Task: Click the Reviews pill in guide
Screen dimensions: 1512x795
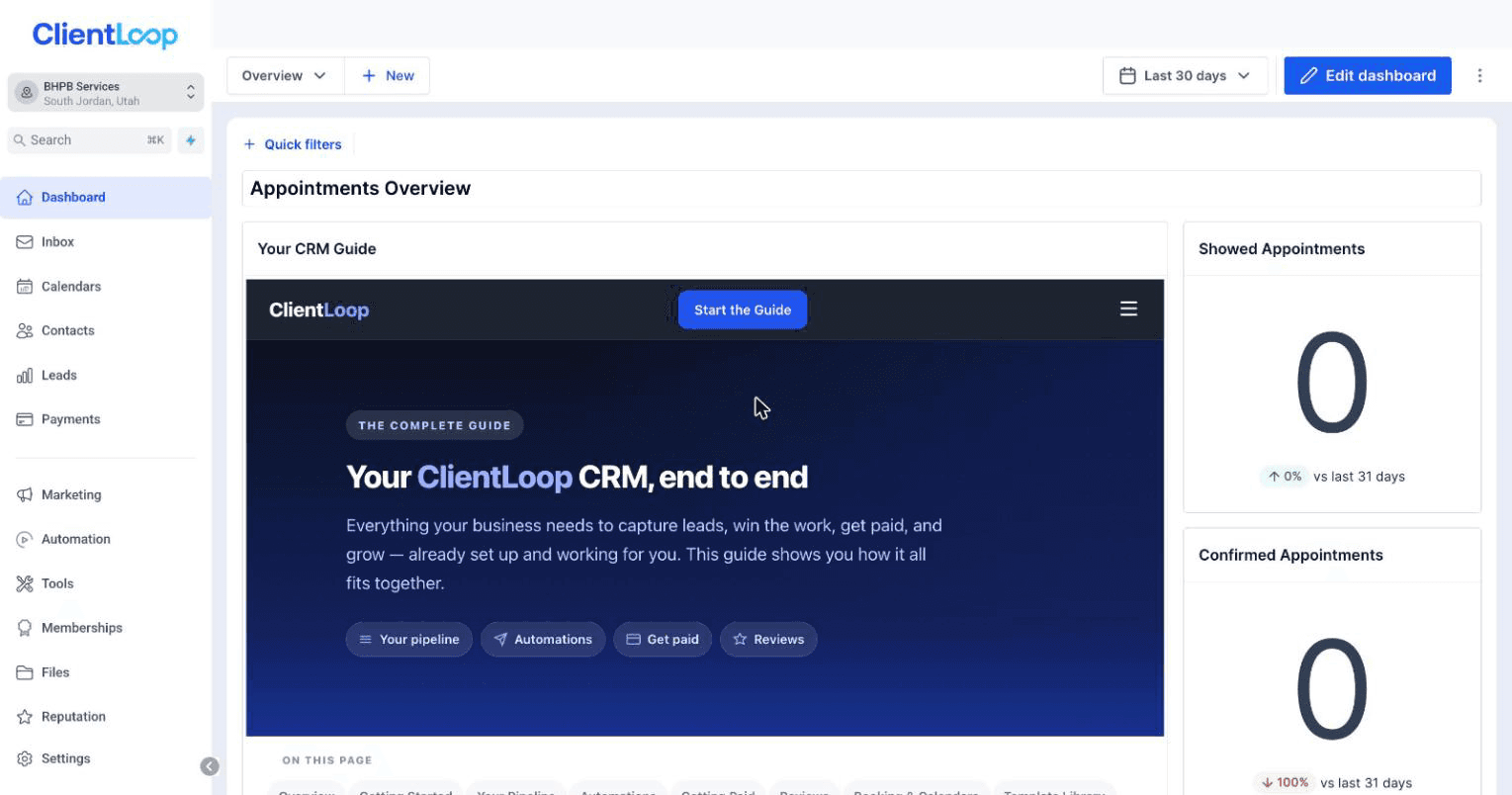Action: click(768, 640)
